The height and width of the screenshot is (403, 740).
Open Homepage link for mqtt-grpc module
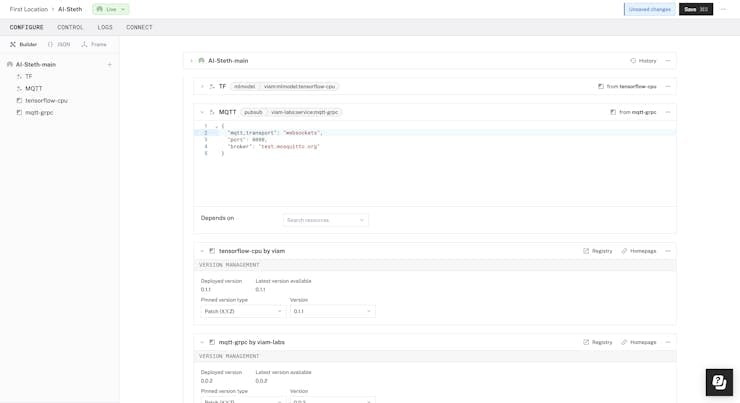(638, 342)
